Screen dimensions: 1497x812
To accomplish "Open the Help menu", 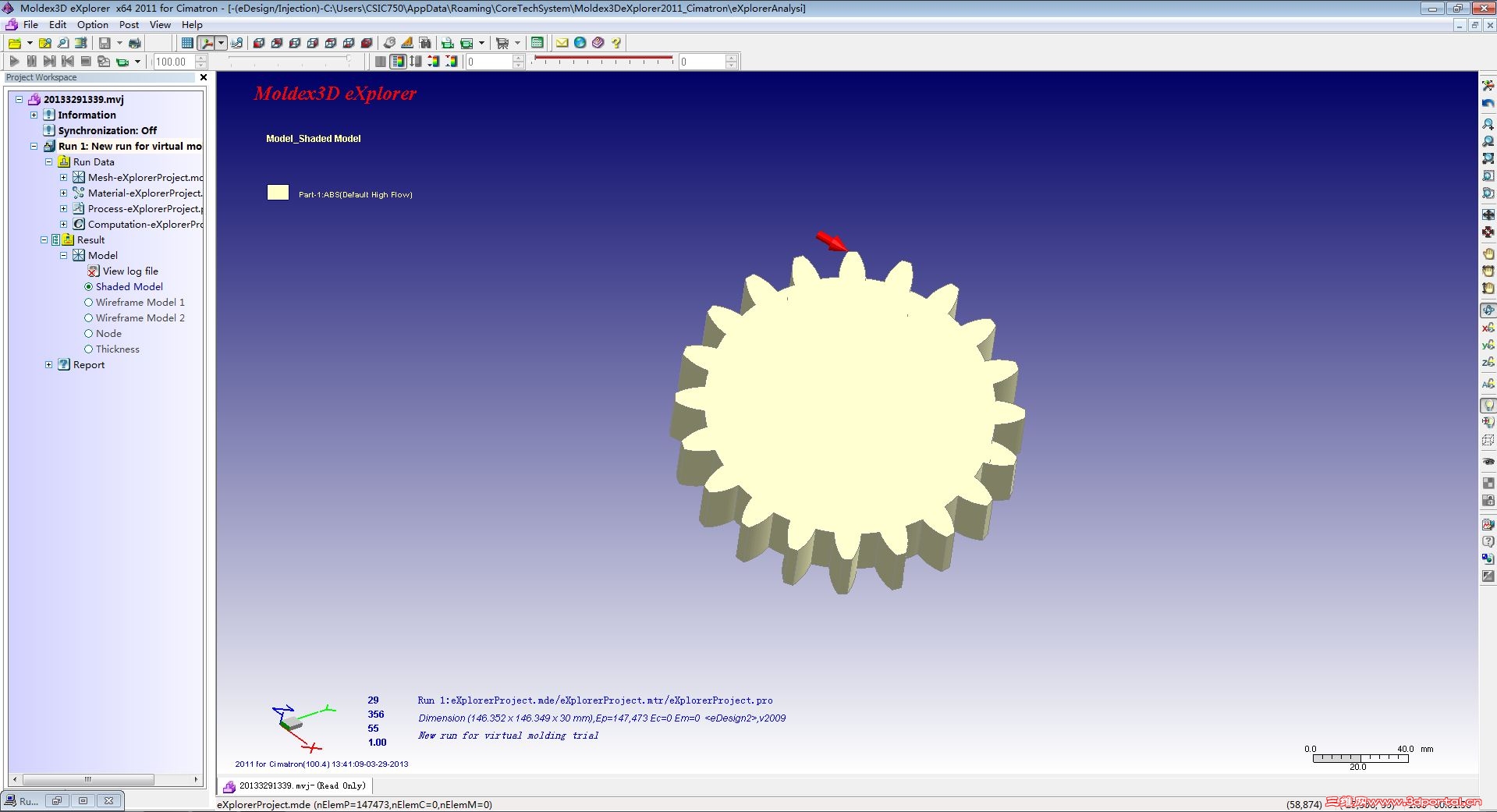I will click(192, 24).
